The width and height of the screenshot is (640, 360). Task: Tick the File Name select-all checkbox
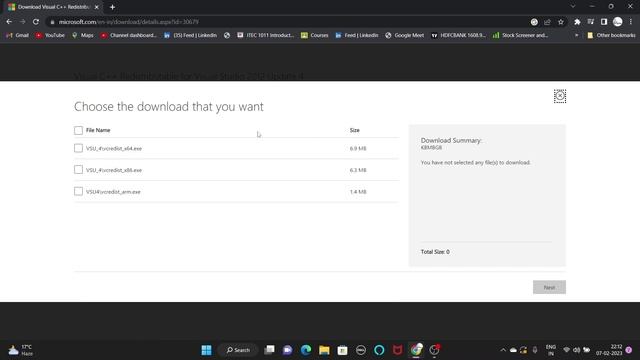point(78,130)
